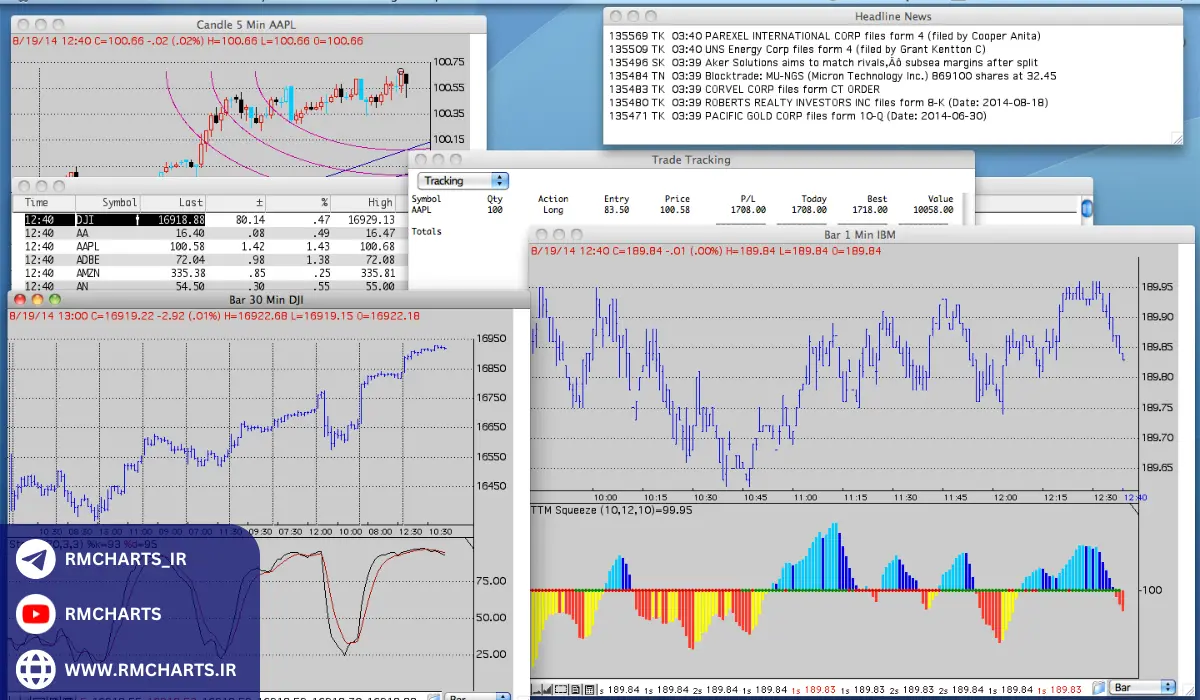Image resolution: width=1200 pixels, height=700 pixels.
Task: Click the Last column header in quote list
Action: tap(190, 203)
